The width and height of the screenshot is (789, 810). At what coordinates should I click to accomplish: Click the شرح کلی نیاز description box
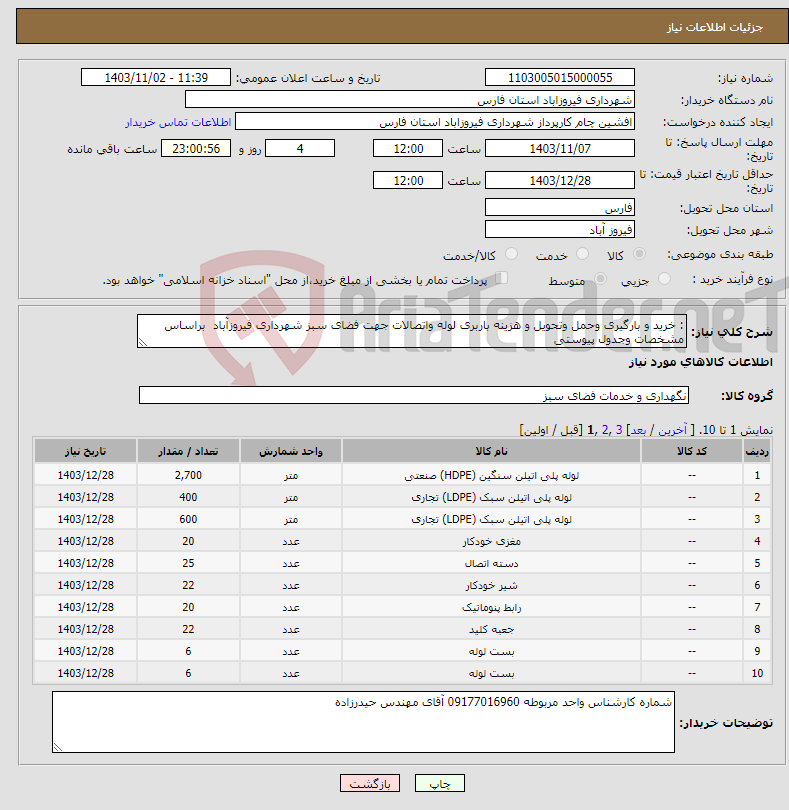tap(412, 331)
